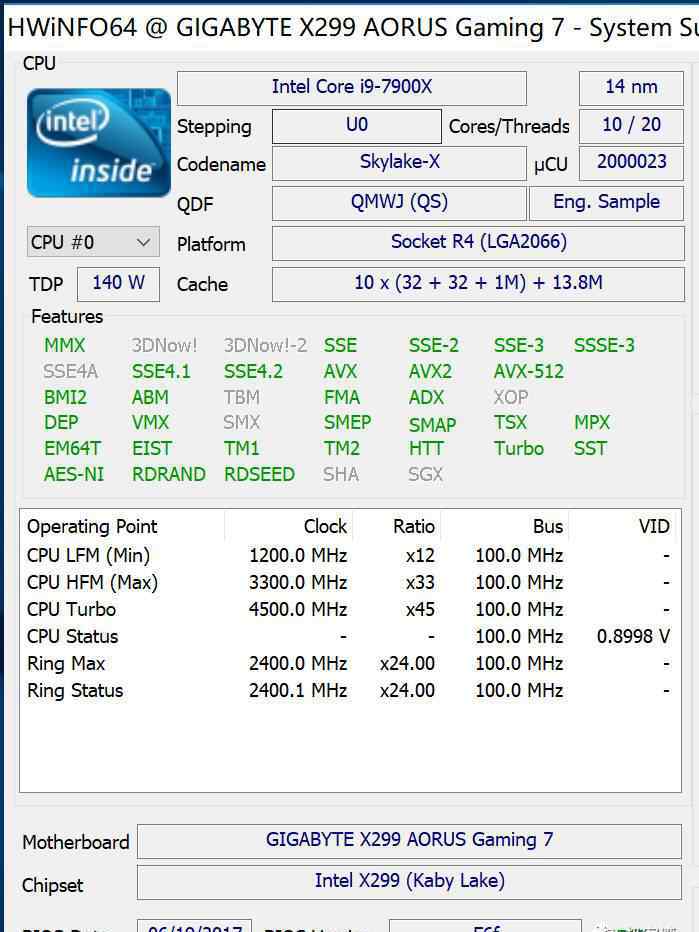
Task: Click the Operating Point column header
Action: pyautogui.click(x=122, y=527)
